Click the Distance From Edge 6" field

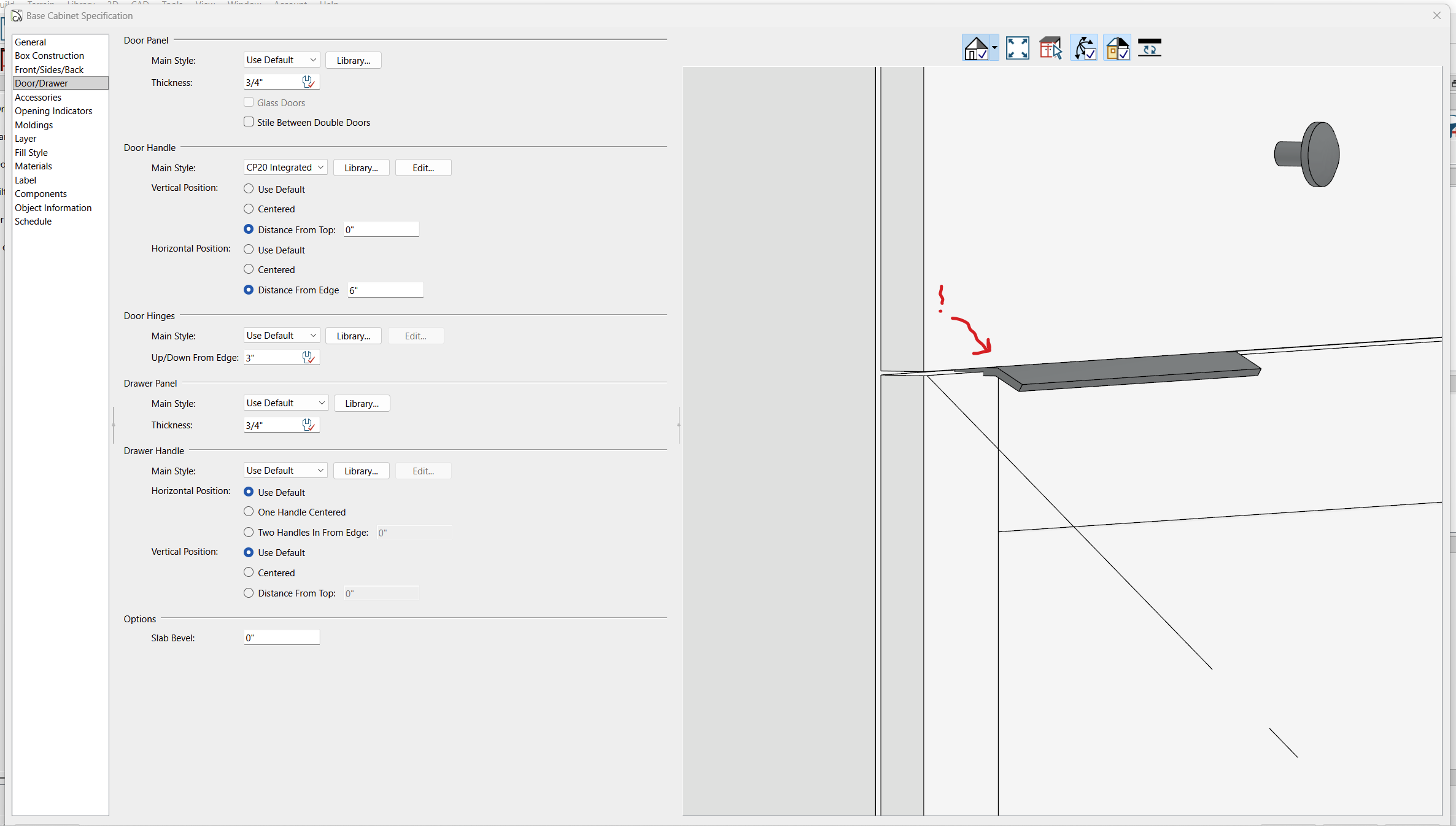pyautogui.click(x=385, y=290)
